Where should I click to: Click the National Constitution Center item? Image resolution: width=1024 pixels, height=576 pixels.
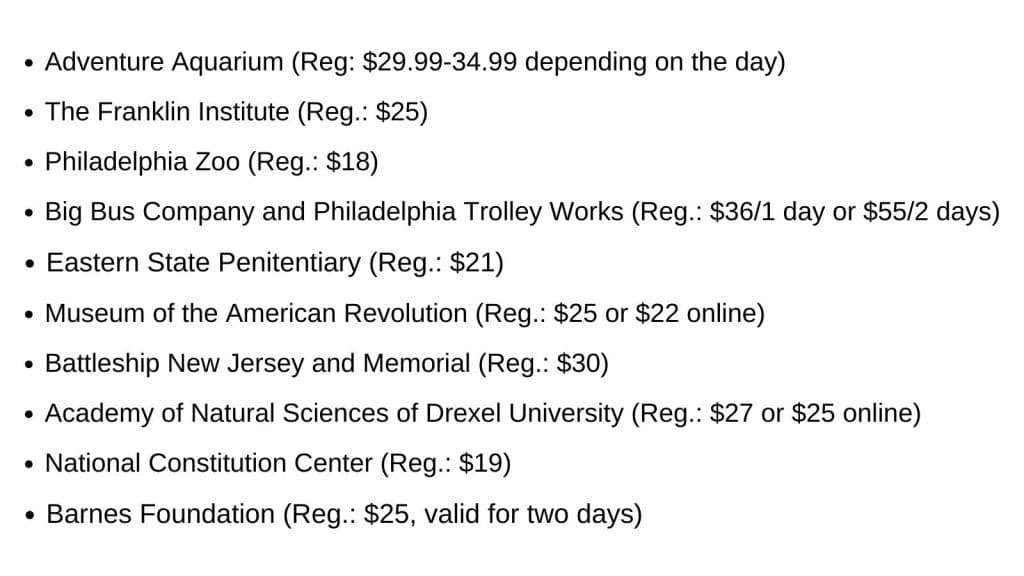point(209,463)
